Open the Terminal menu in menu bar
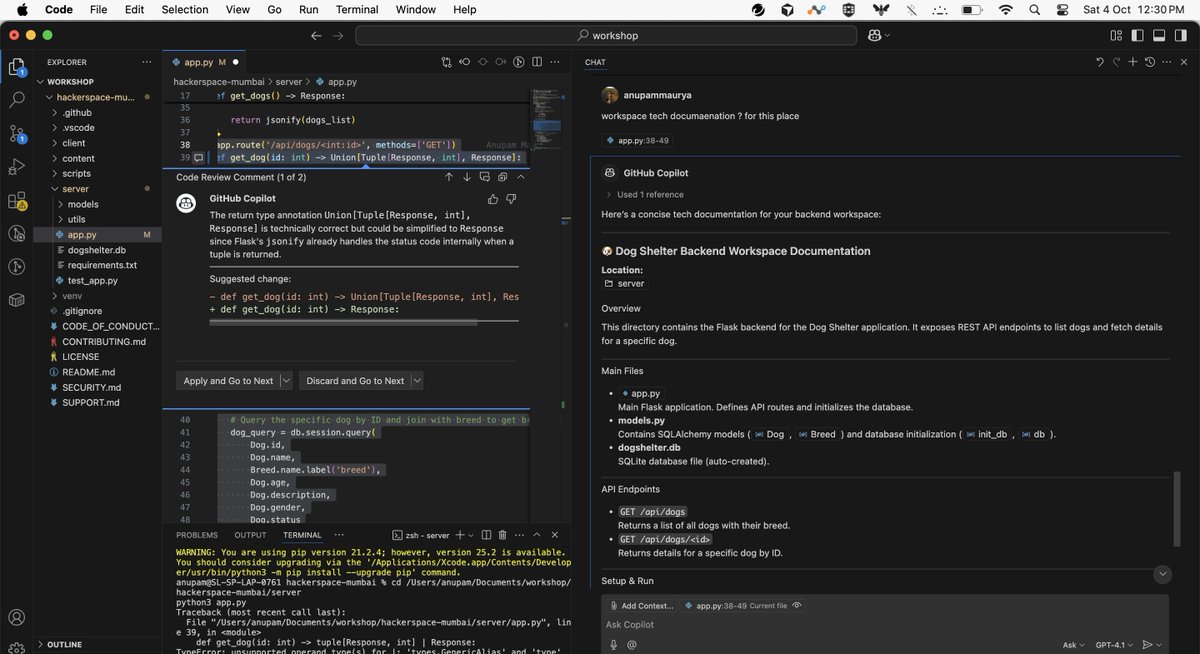This screenshot has width=1200, height=654. pos(358,9)
